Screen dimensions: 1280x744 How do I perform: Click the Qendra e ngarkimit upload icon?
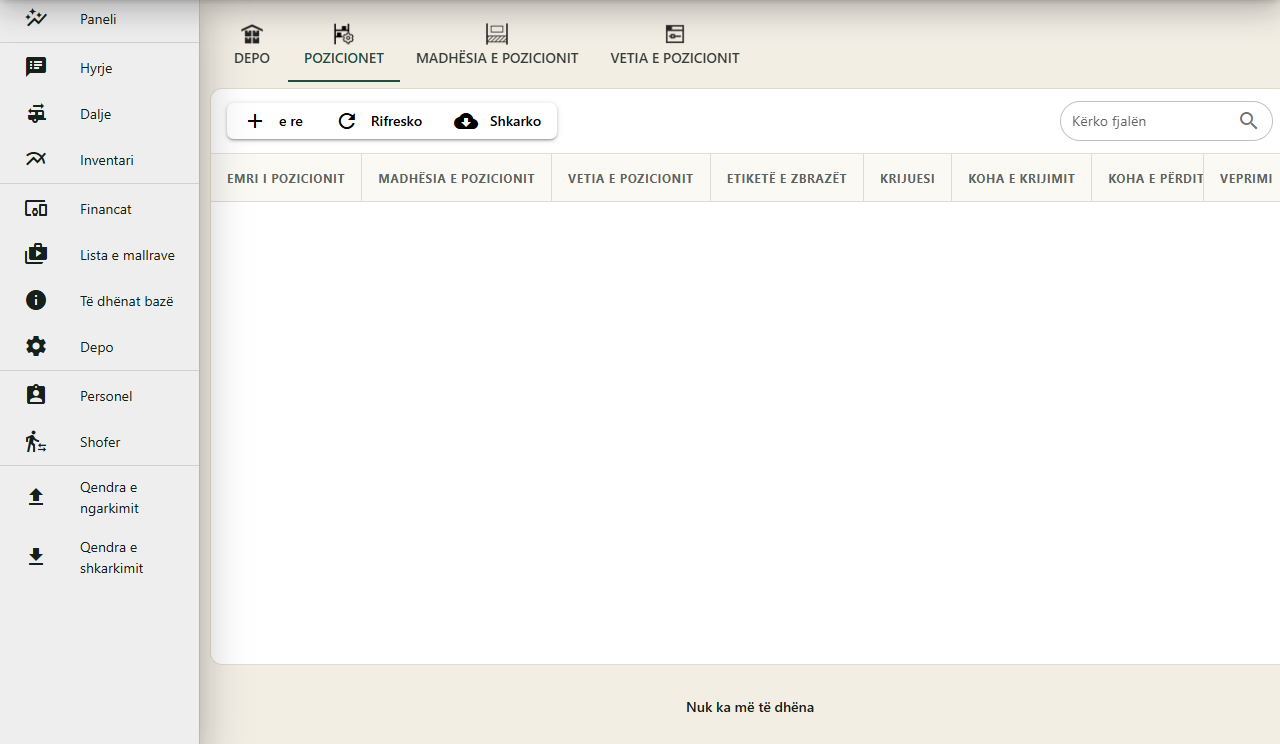coord(36,497)
